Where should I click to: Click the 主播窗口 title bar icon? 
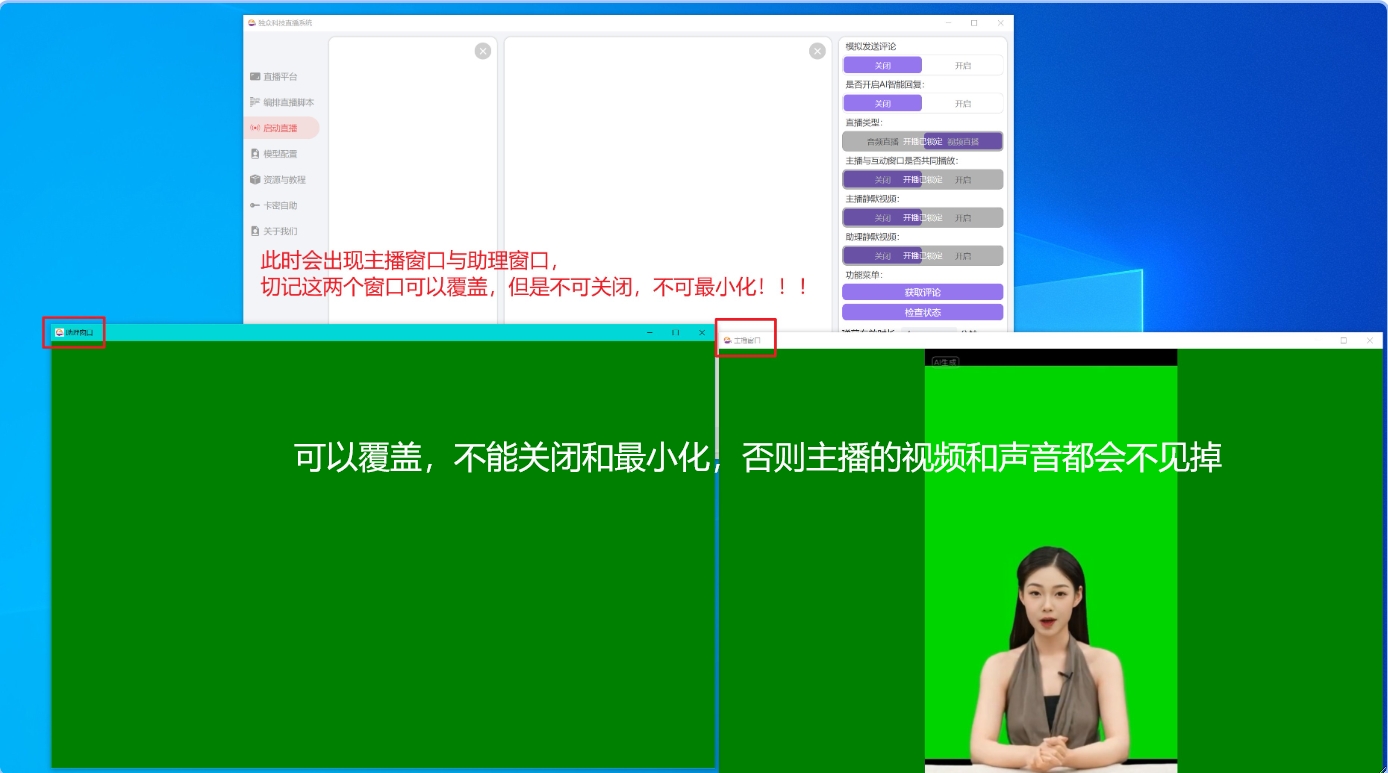tap(728, 340)
